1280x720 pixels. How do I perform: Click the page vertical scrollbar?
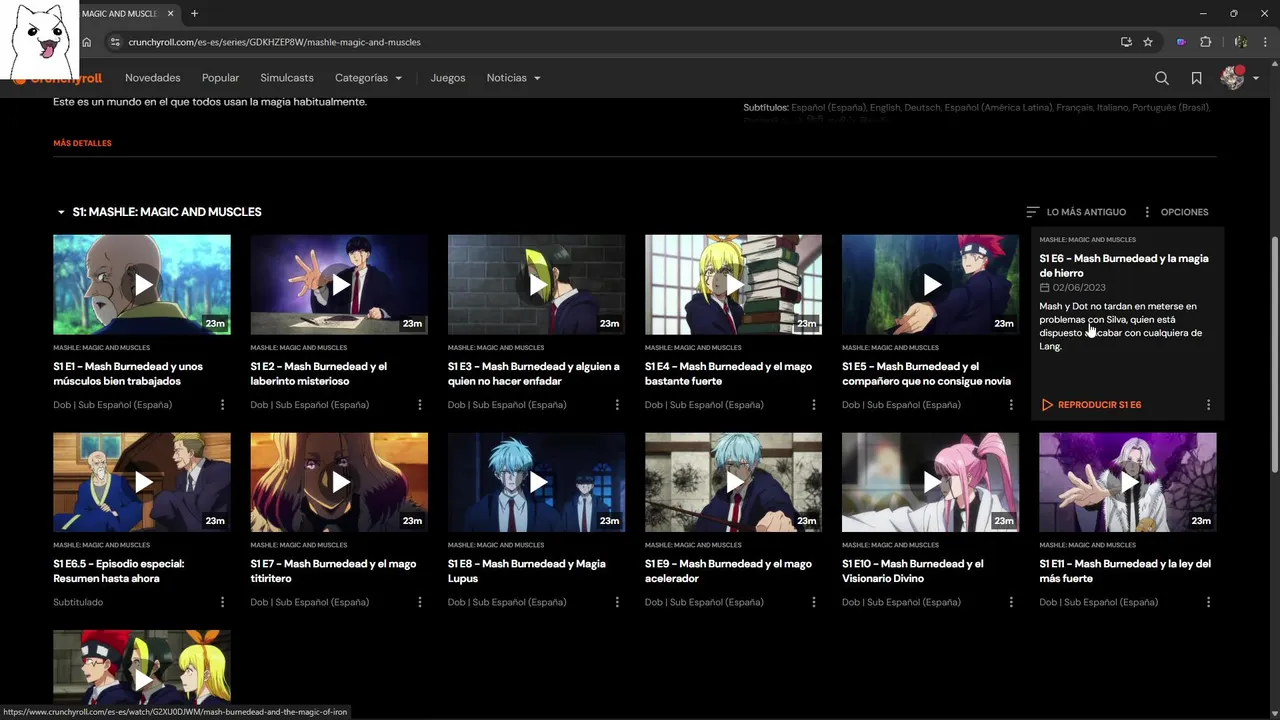(x=1274, y=355)
